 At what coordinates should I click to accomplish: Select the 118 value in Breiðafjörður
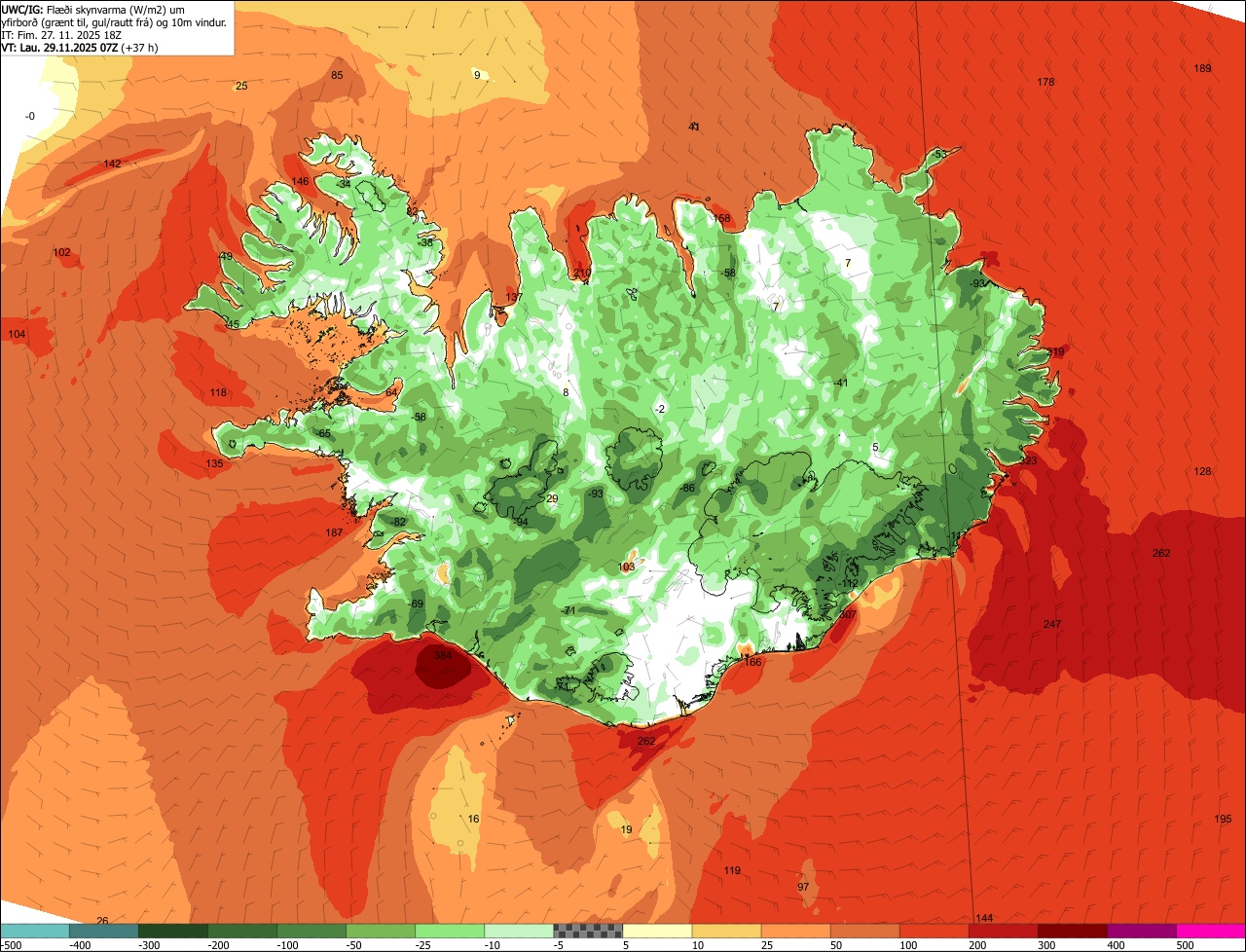218,393
